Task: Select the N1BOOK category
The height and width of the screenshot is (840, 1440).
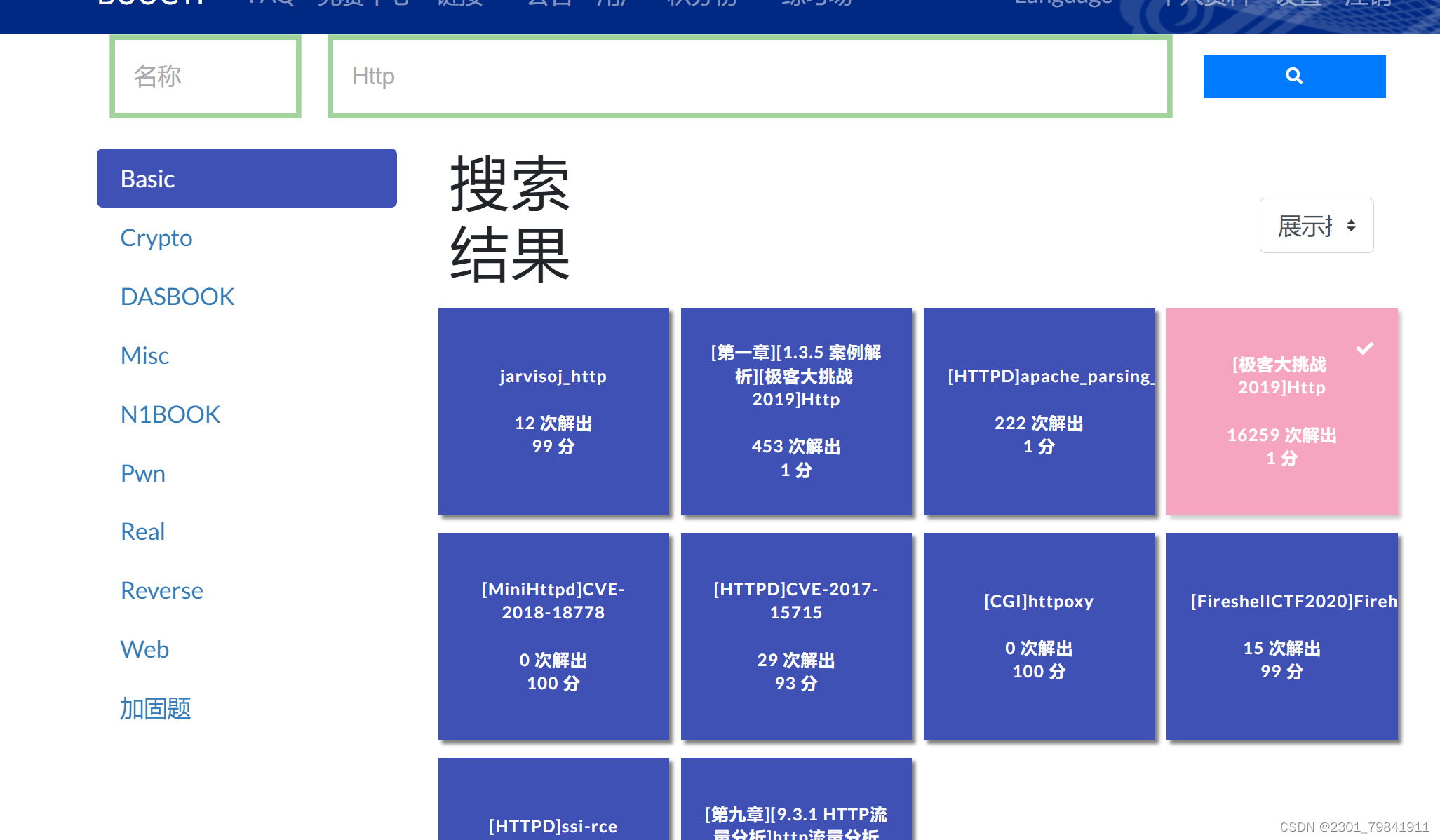Action: pyautogui.click(x=170, y=414)
